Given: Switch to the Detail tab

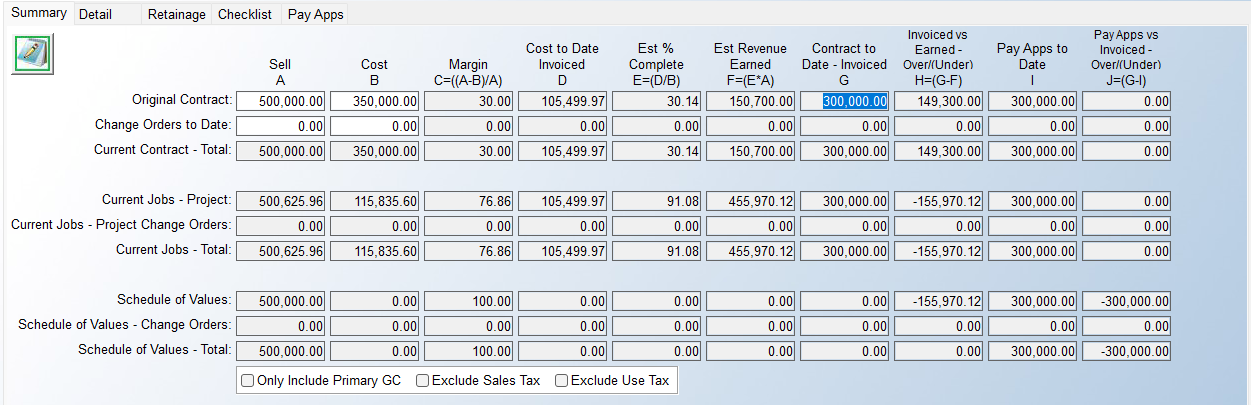Looking at the screenshot, I should tap(95, 15).
